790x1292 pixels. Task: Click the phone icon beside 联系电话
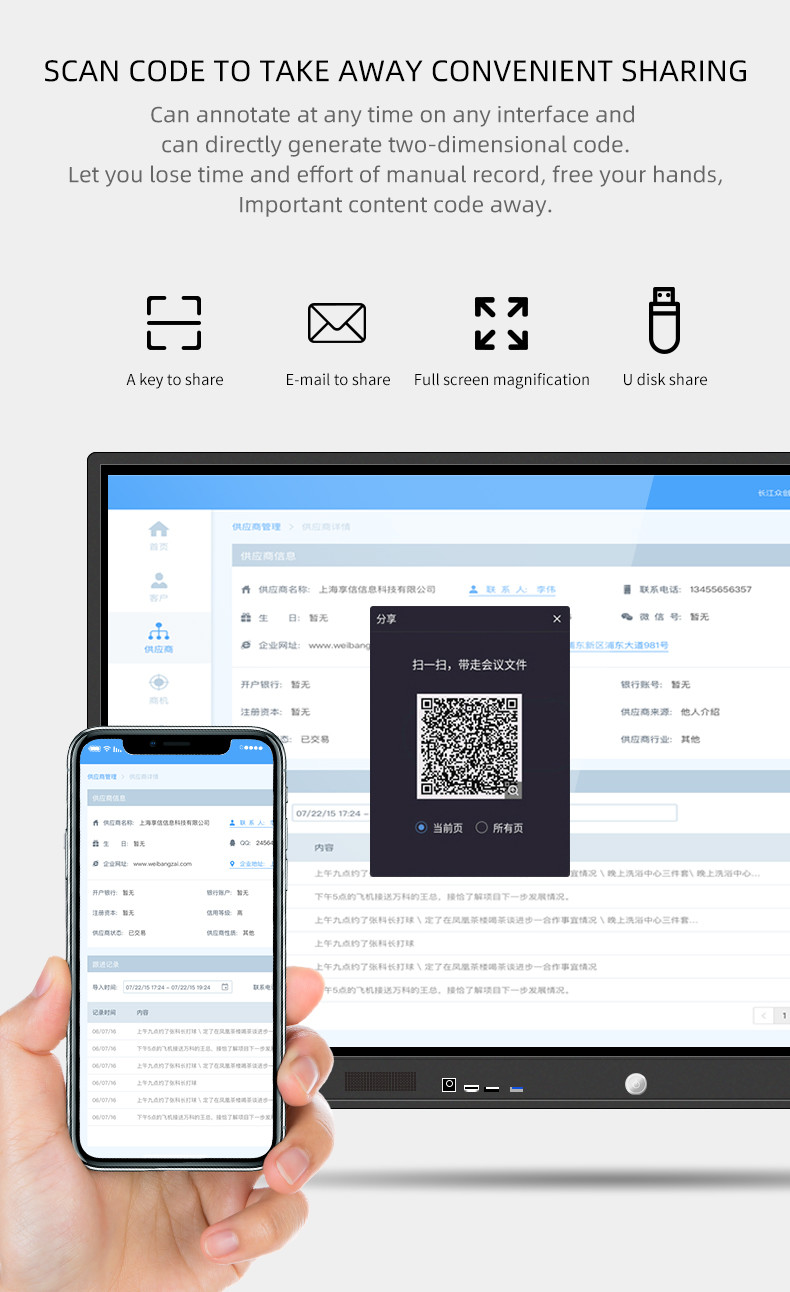[627, 590]
